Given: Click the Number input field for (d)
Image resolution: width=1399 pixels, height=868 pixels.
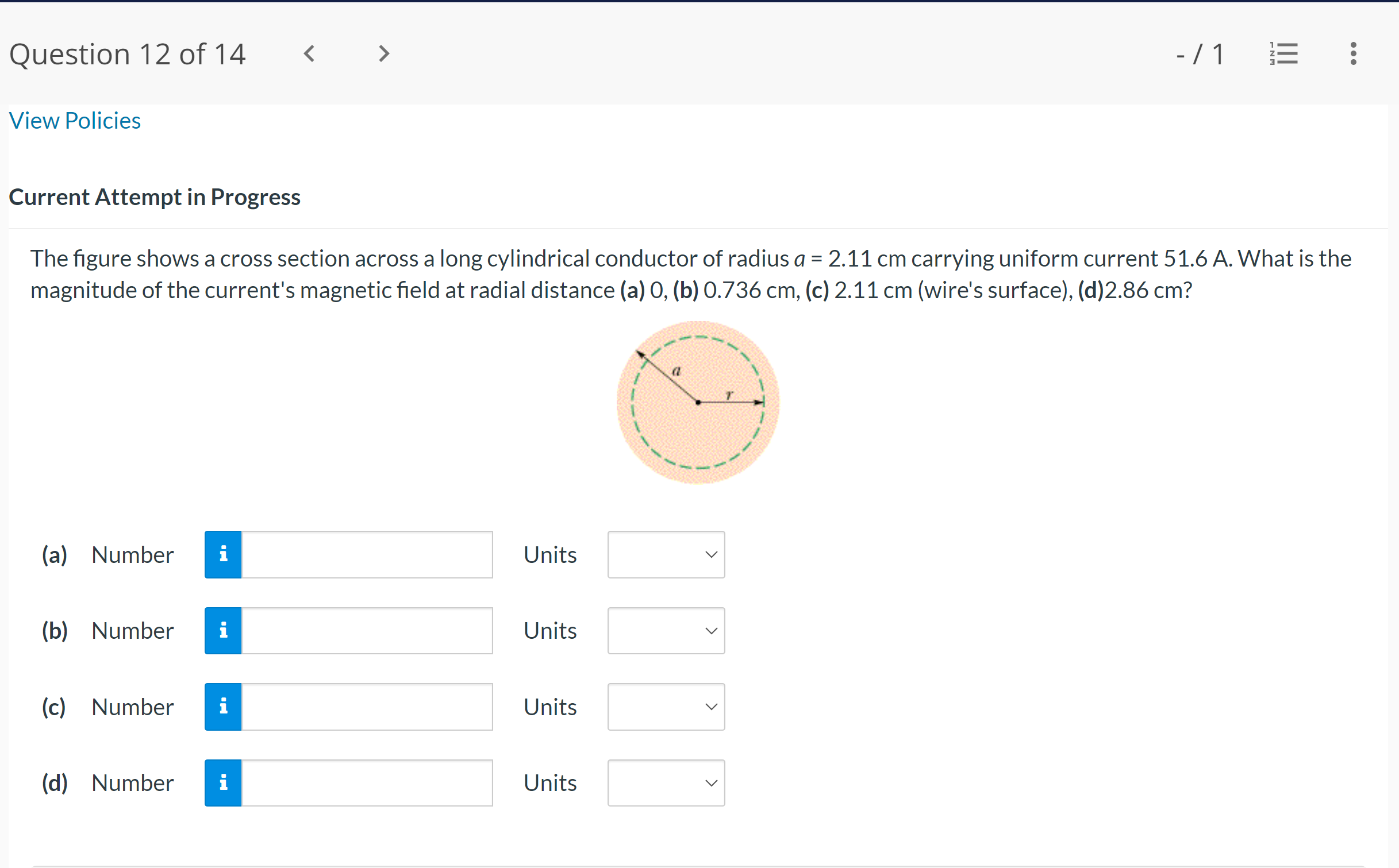Looking at the screenshot, I should pos(367,783).
